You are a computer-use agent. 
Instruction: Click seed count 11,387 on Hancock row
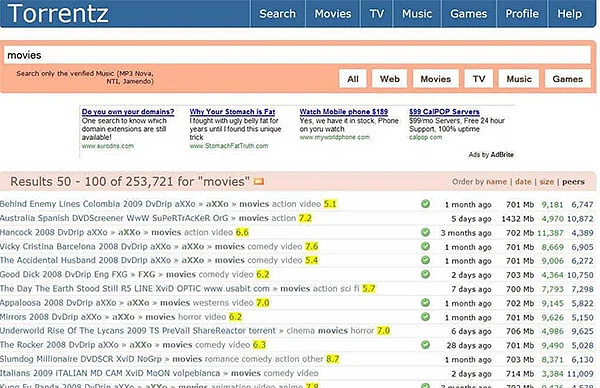pyautogui.click(x=550, y=233)
